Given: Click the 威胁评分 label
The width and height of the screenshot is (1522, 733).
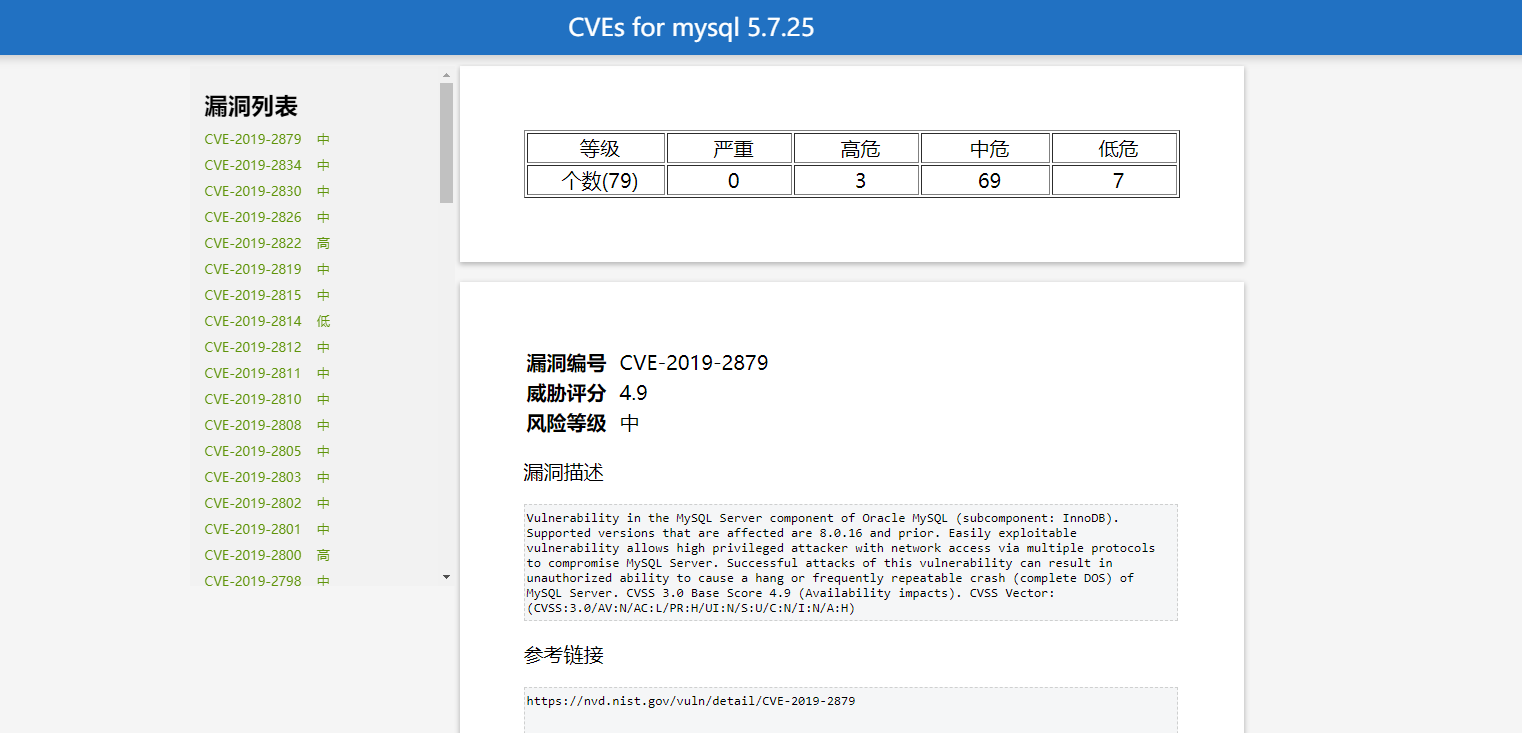Looking at the screenshot, I should pos(566,393).
